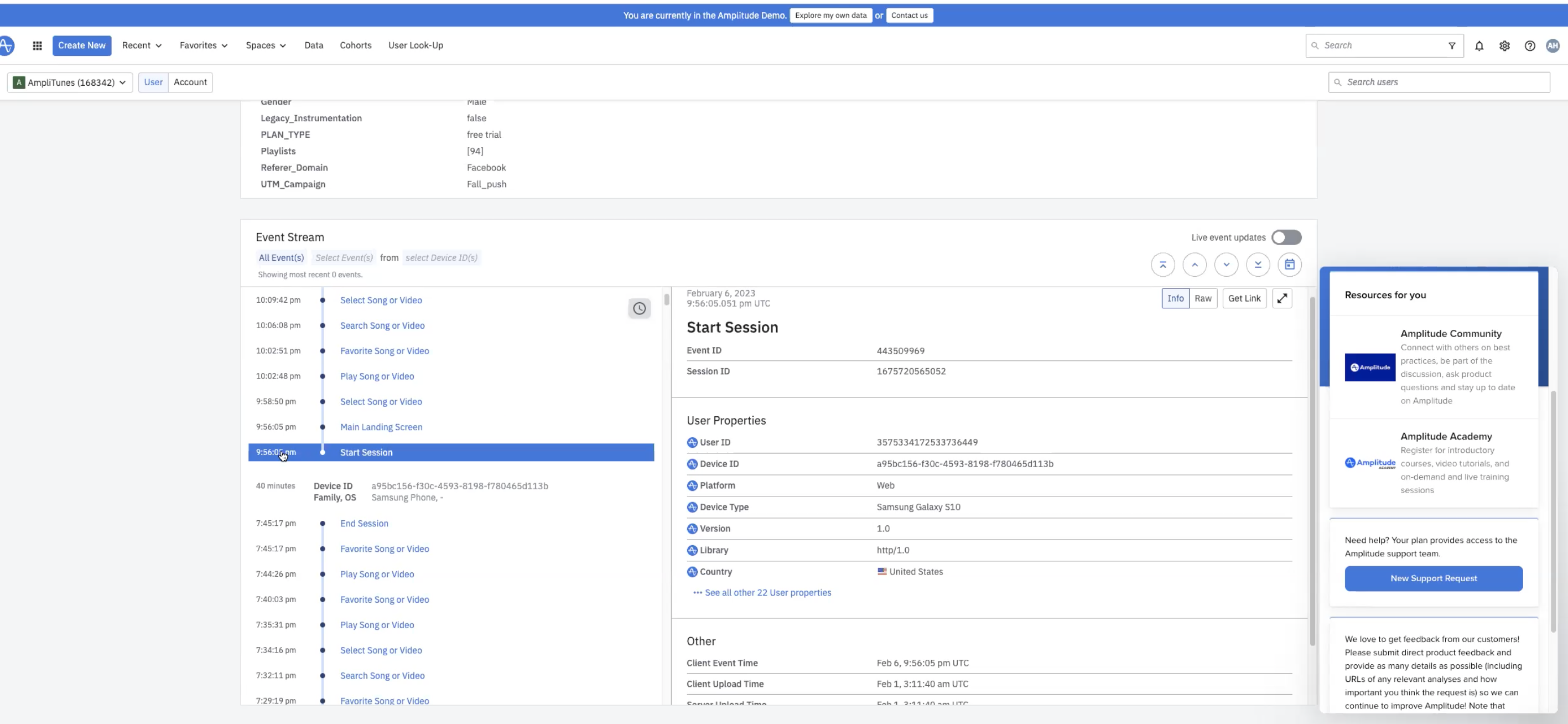This screenshot has height=724, width=1568.
Task: Open the AmpliTunes project dropdown
Action: click(x=70, y=82)
